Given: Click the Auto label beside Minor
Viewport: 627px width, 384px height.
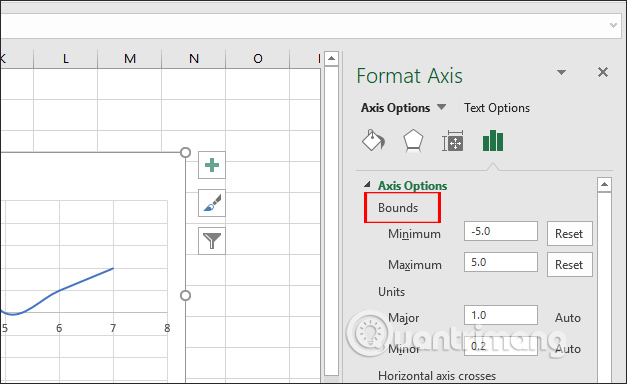Looking at the screenshot, I should 568,349.
